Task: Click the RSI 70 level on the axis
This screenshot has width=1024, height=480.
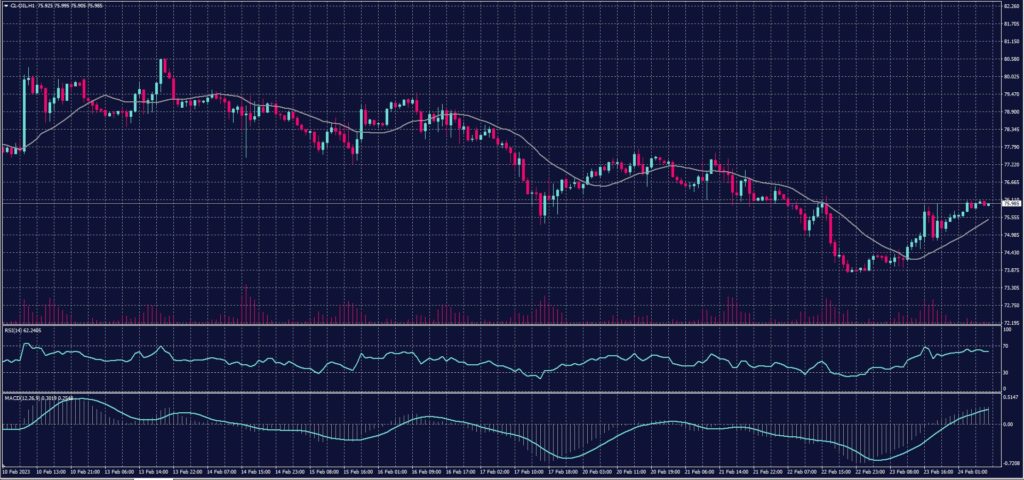Action: tap(1007, 345)
